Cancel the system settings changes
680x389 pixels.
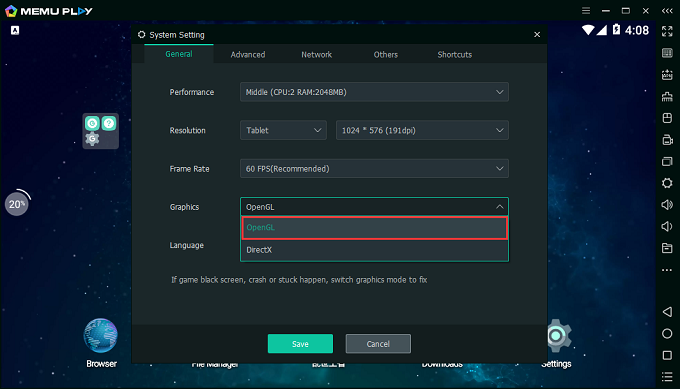tap(378, 343)
